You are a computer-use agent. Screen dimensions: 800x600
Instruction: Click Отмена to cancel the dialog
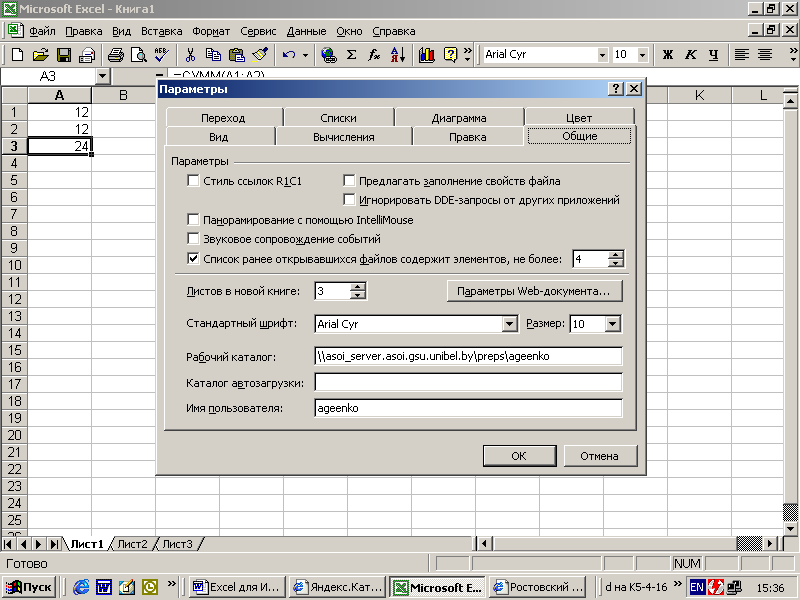point(600,456)
